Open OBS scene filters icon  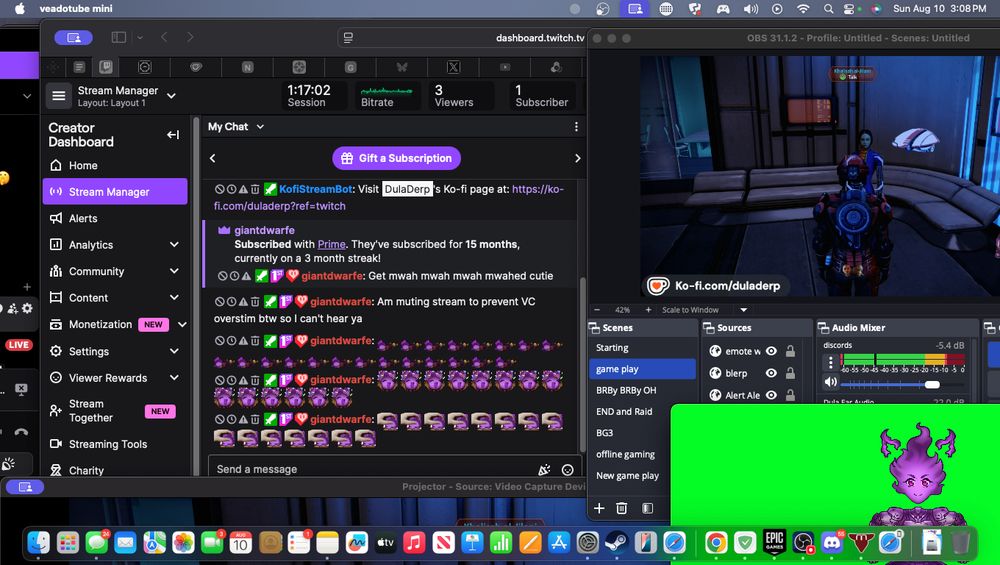[647, 508]
